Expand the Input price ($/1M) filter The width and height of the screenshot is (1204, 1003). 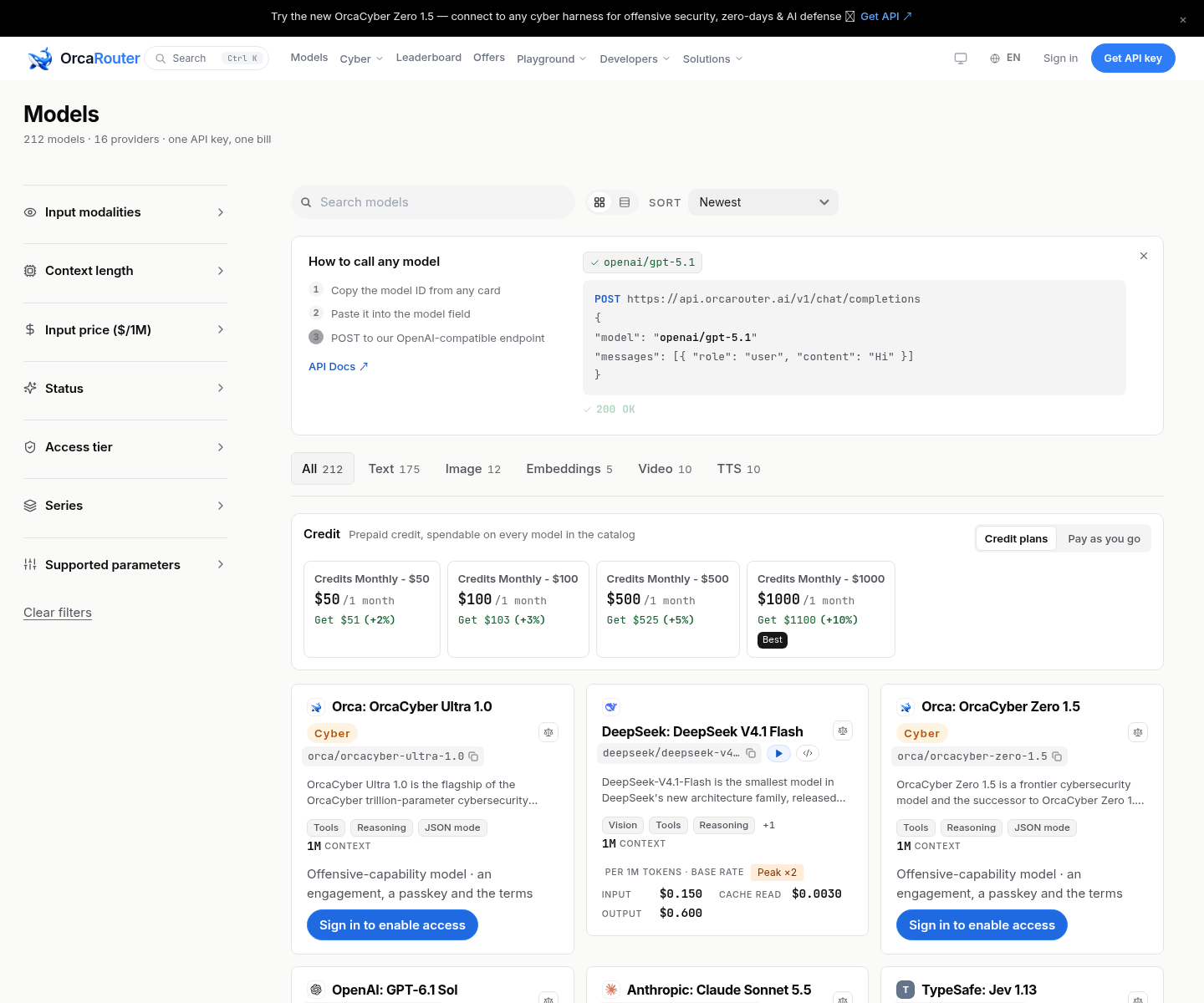coord(125,329)
